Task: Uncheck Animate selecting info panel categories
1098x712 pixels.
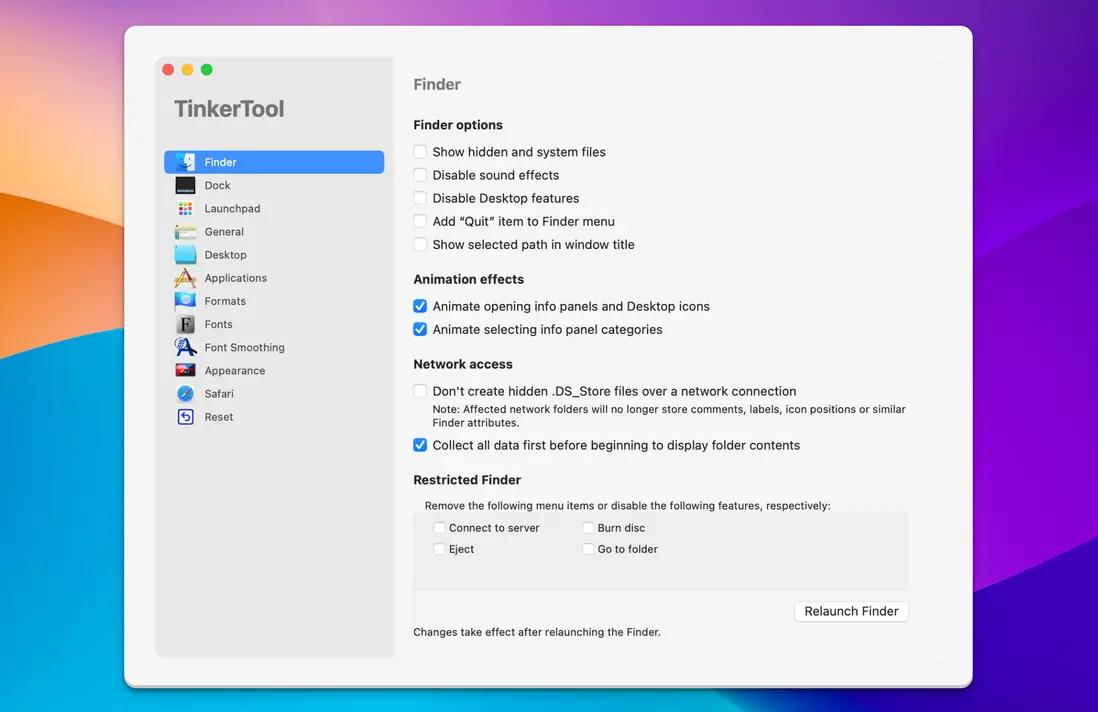Action: [x=420, y=329]
